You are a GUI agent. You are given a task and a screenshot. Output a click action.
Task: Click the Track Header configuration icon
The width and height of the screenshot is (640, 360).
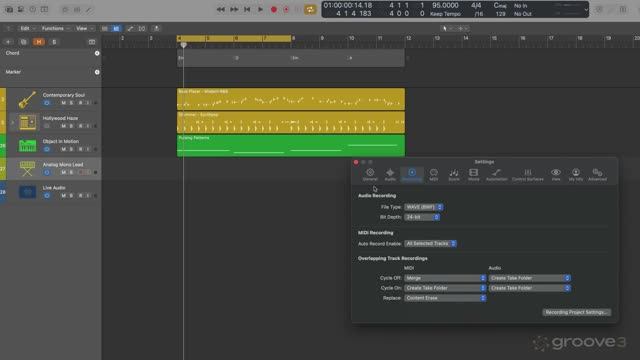pyautogui.click(x=92, y=42)
